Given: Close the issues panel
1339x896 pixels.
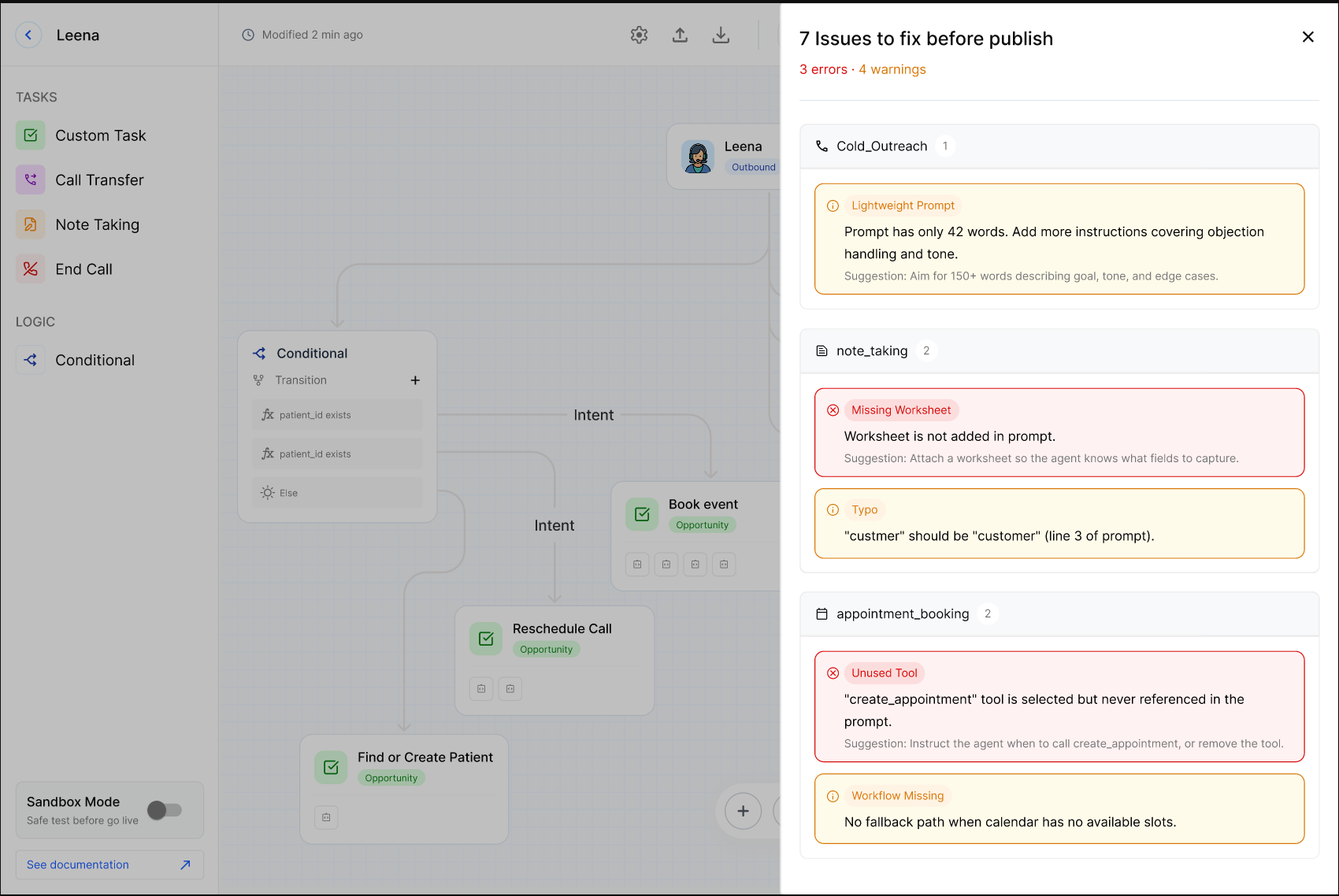Looking at the screenshot, I should click(x=1308, y=37).
